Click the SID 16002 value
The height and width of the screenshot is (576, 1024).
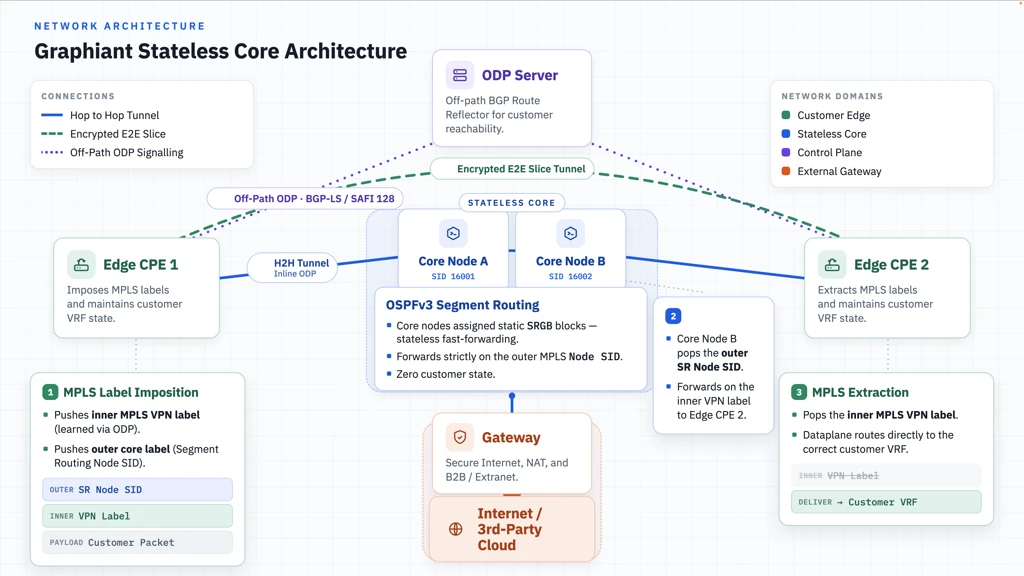pos(570,276)
